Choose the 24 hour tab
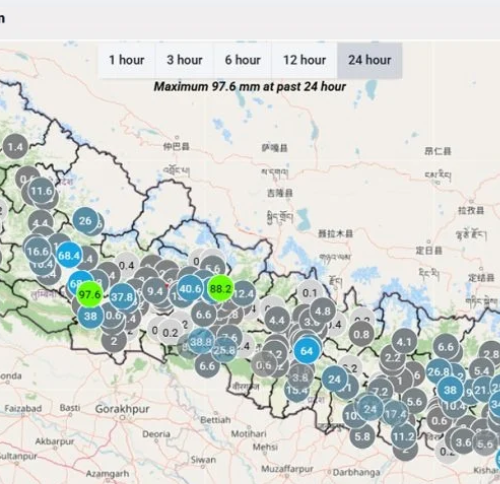 pyautogui.click(x=370, y=60)
